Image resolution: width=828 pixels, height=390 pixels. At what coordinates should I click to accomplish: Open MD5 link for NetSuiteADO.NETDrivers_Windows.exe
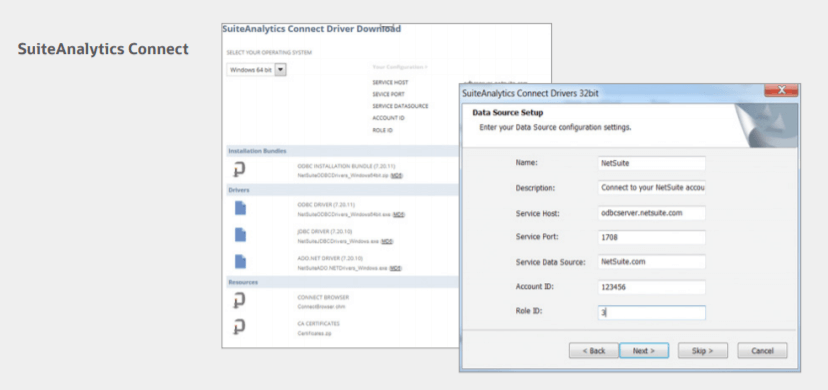396,268
